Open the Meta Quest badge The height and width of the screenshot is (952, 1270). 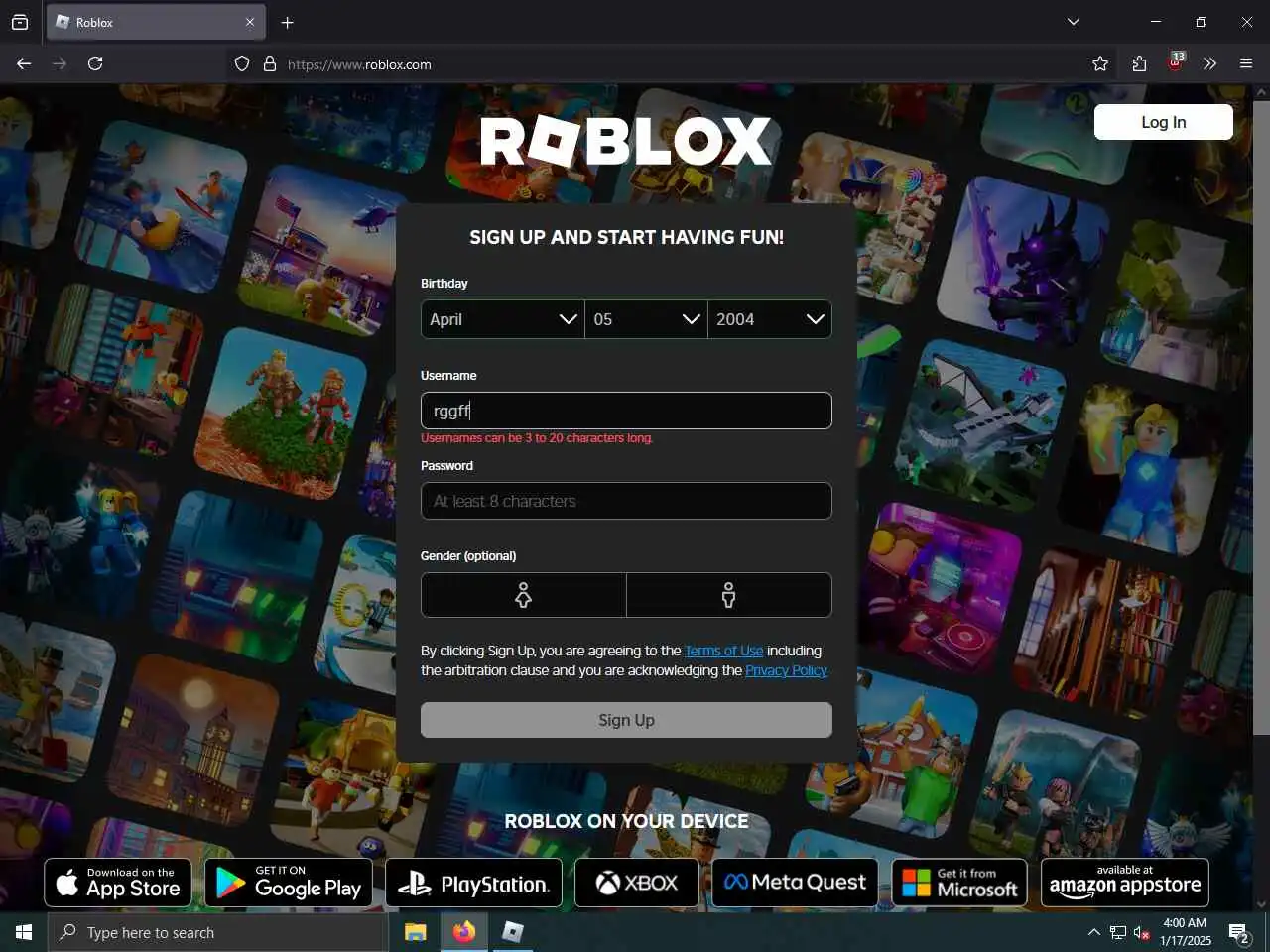[x=795, y=883]
